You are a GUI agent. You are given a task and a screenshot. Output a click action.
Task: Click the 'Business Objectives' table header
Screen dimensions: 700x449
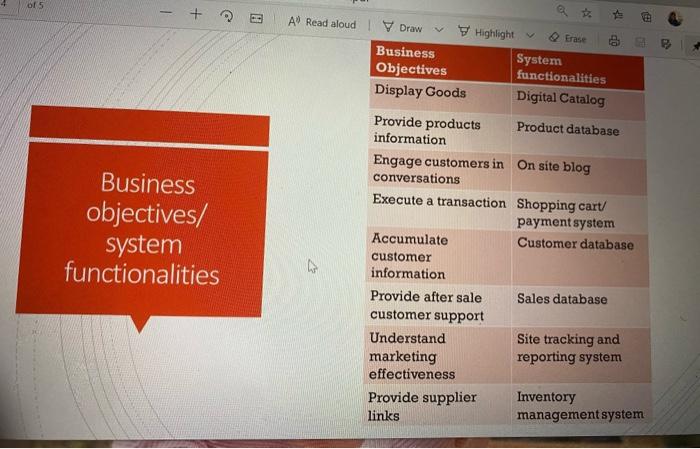tap(440, 62)
